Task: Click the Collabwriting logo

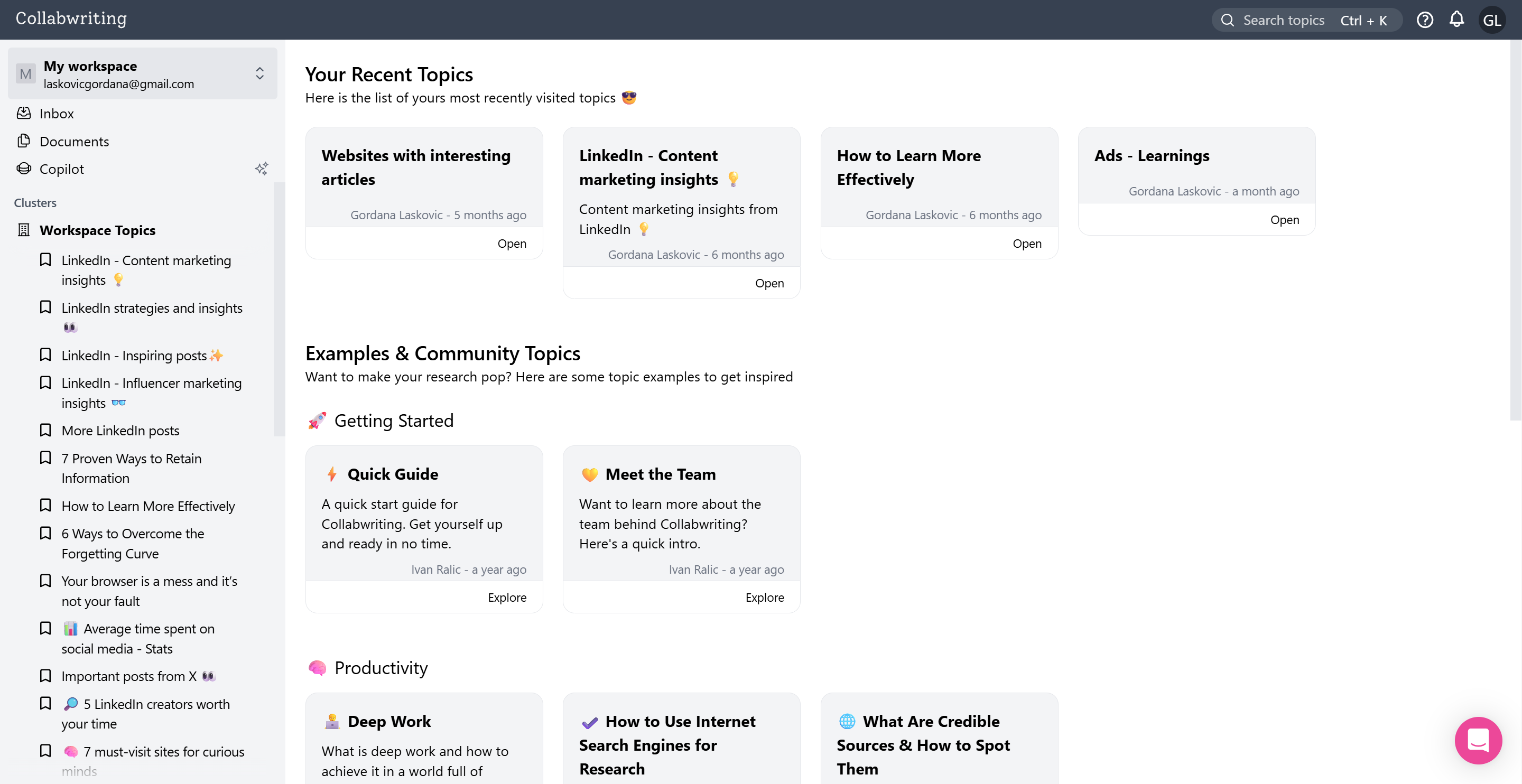Action: tap(71, 19)
